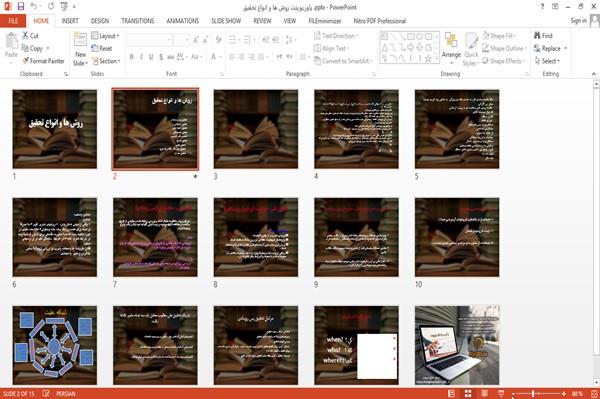Open the FILE tab

tap(13, 21)
